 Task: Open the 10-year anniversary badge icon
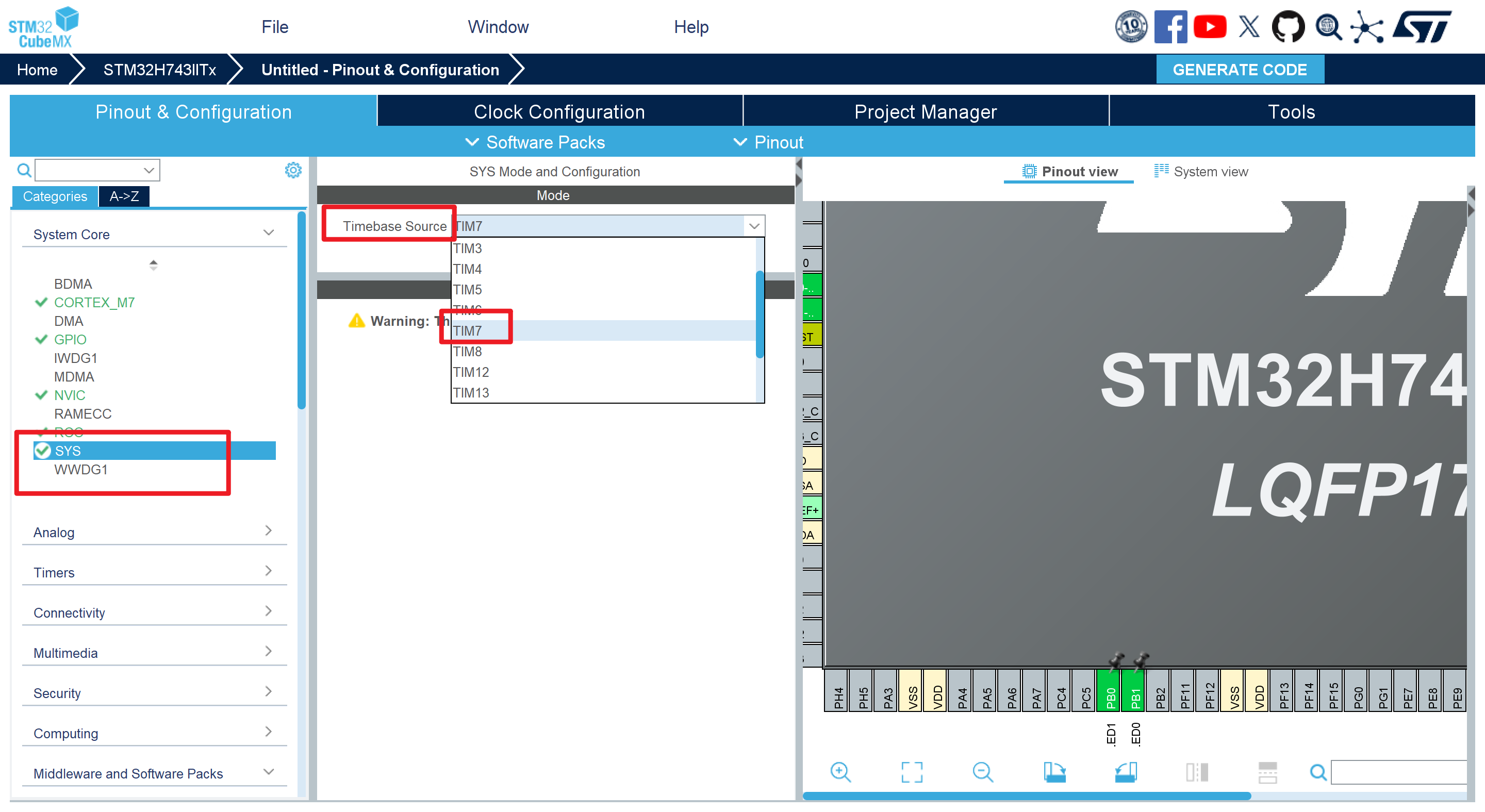1130,26
